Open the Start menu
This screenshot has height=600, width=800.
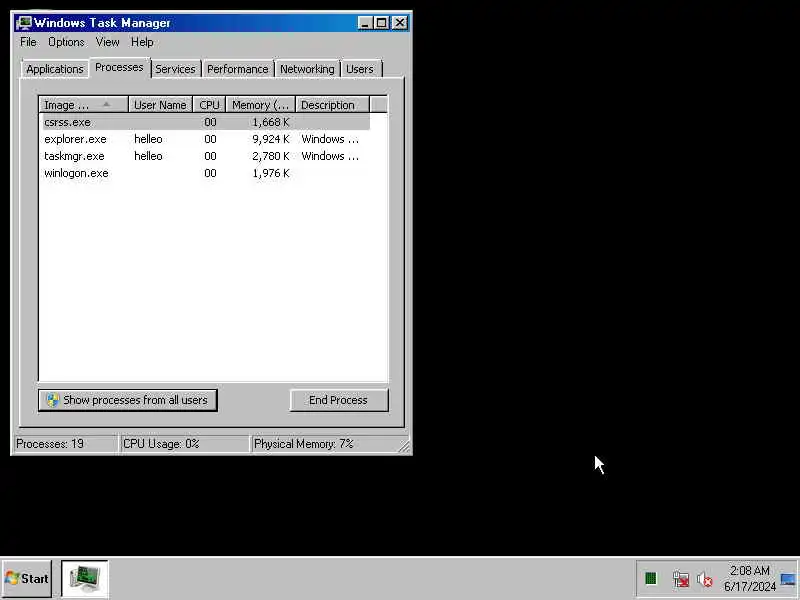coord(27,579)
